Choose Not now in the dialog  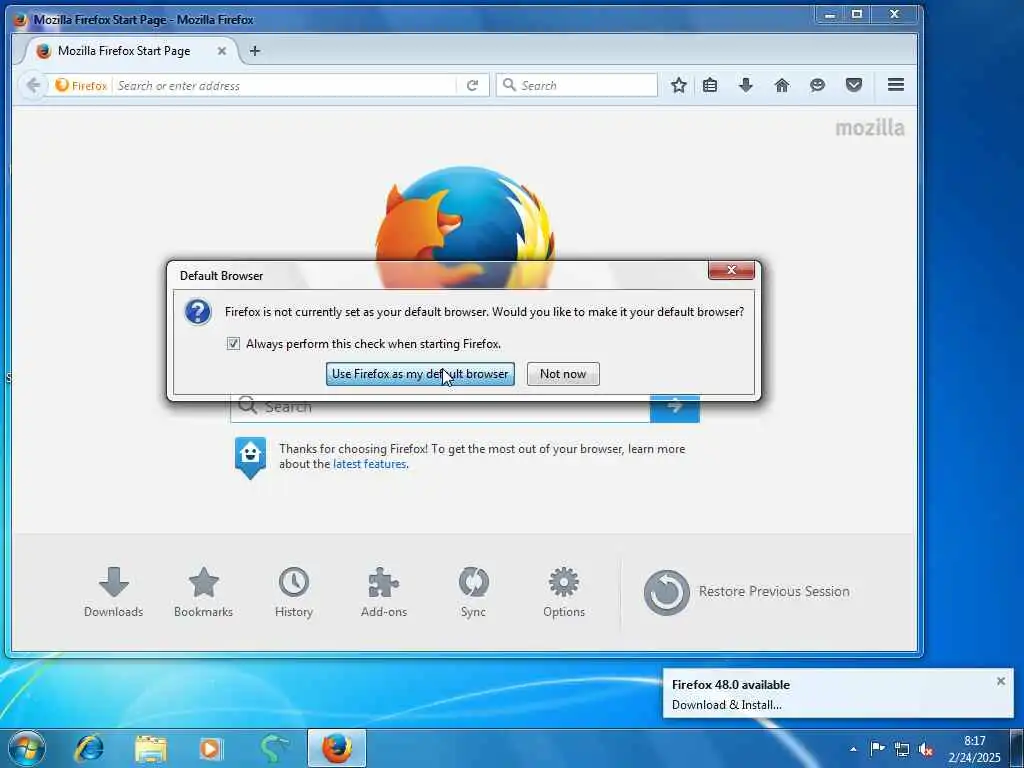563,374
